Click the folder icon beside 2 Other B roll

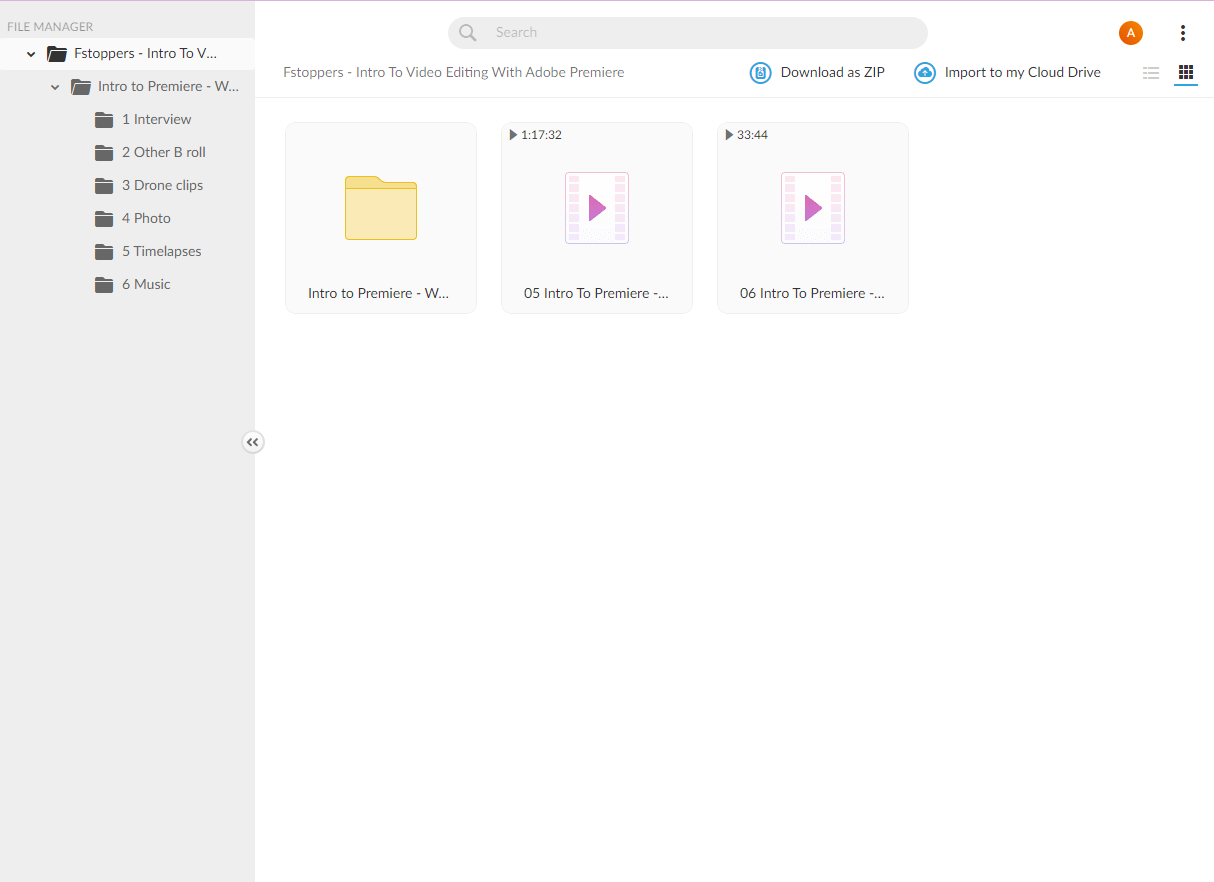tap(104, 153)
